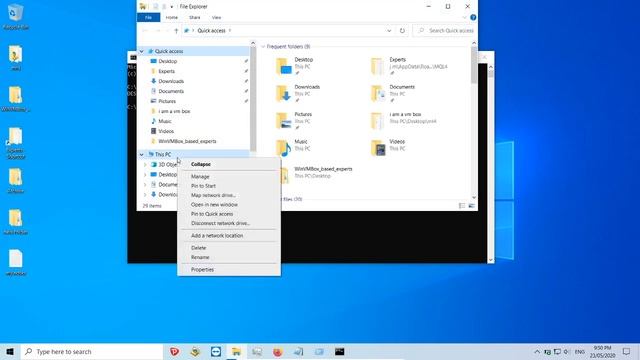Open the Recycle Bin desktop icon
This screenshot has width=640, height=360.
(16, 17)
